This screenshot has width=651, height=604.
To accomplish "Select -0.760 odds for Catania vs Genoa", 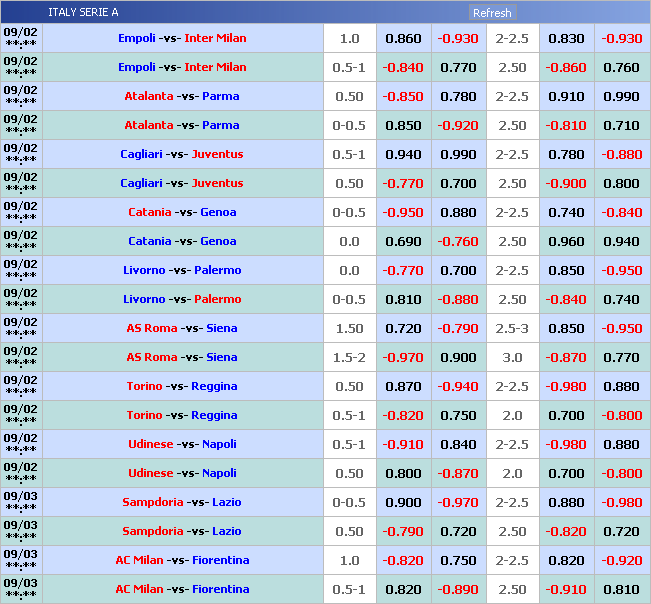I will 458,241.
